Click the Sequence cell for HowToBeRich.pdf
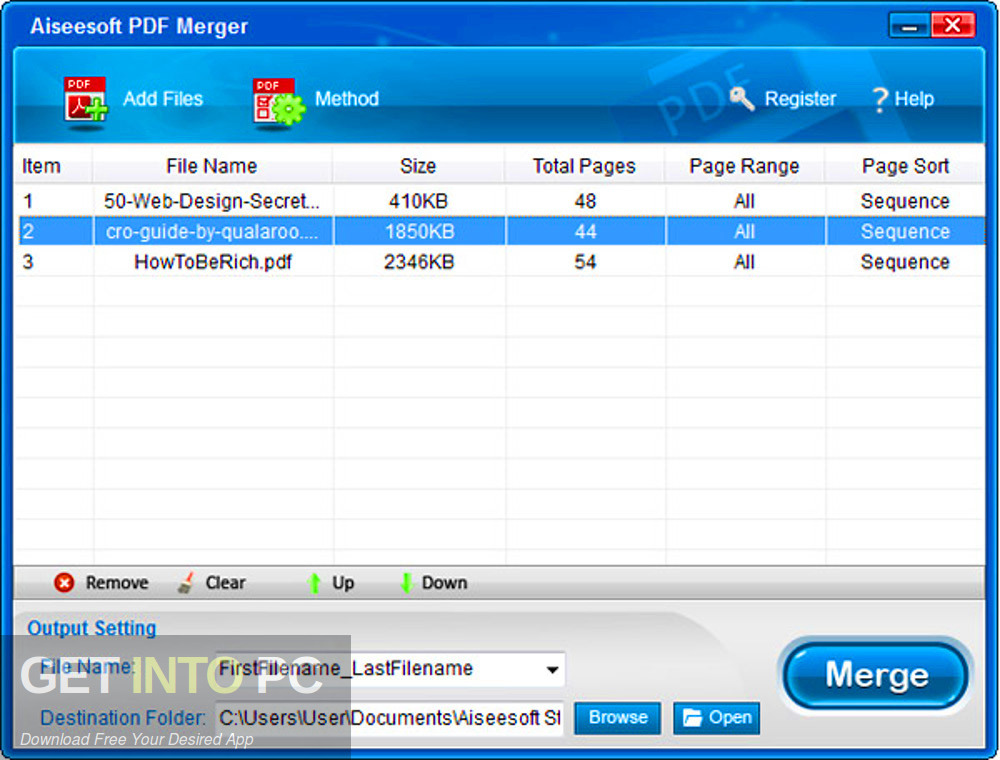 click(905, 262)
